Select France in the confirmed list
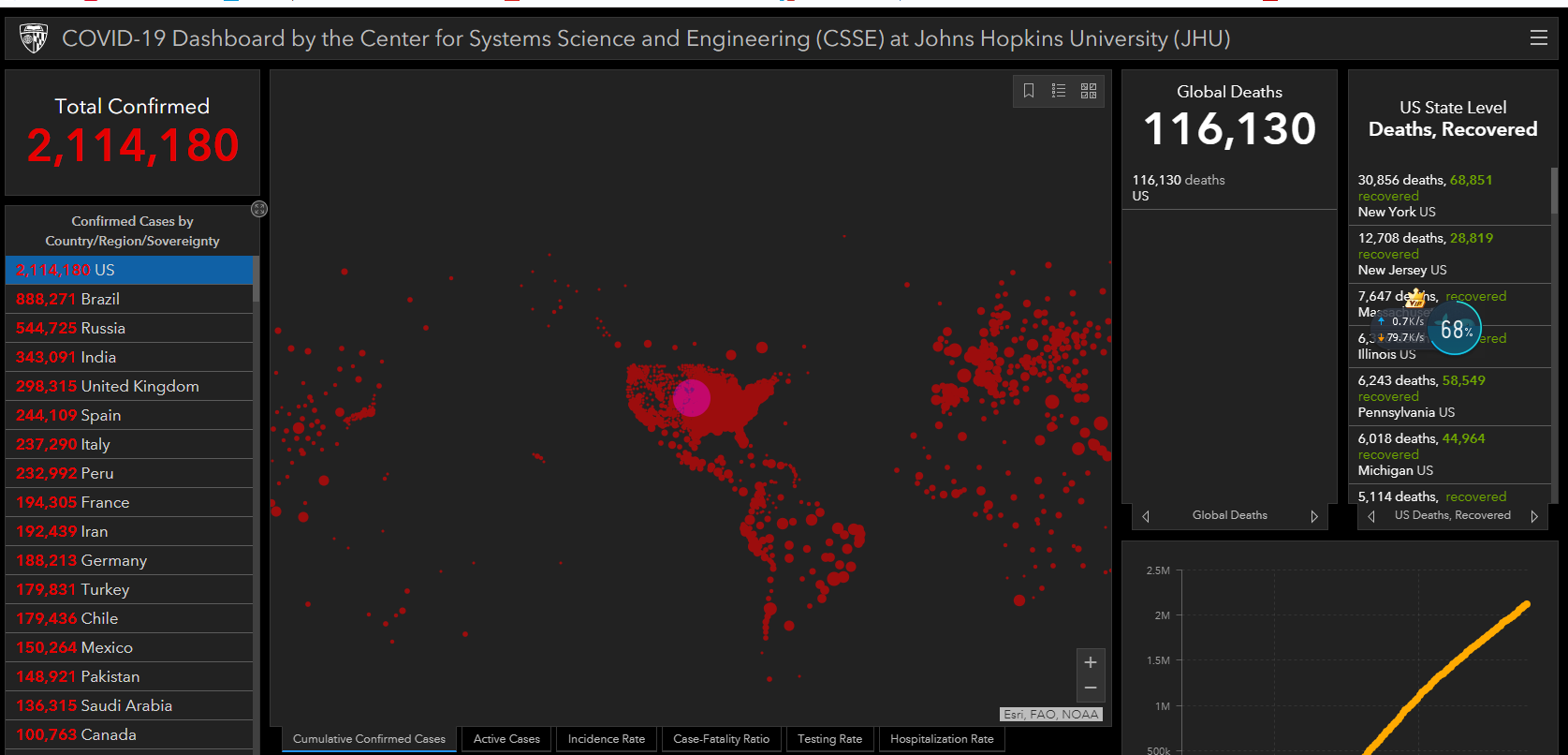1568x755 pixels. (x=129, y=502)
